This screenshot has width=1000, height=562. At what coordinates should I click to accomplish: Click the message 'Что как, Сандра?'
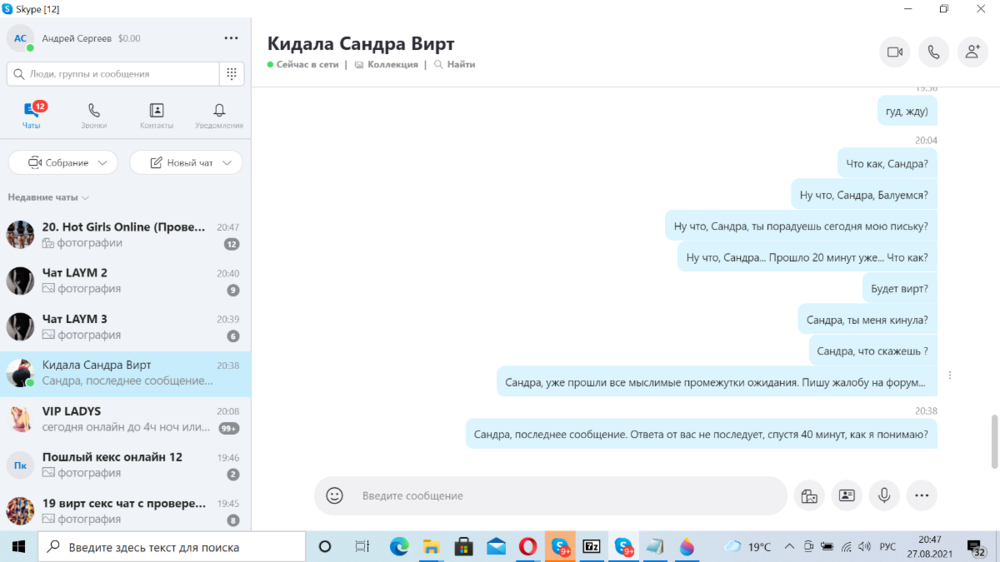click(x=886, y=163)
